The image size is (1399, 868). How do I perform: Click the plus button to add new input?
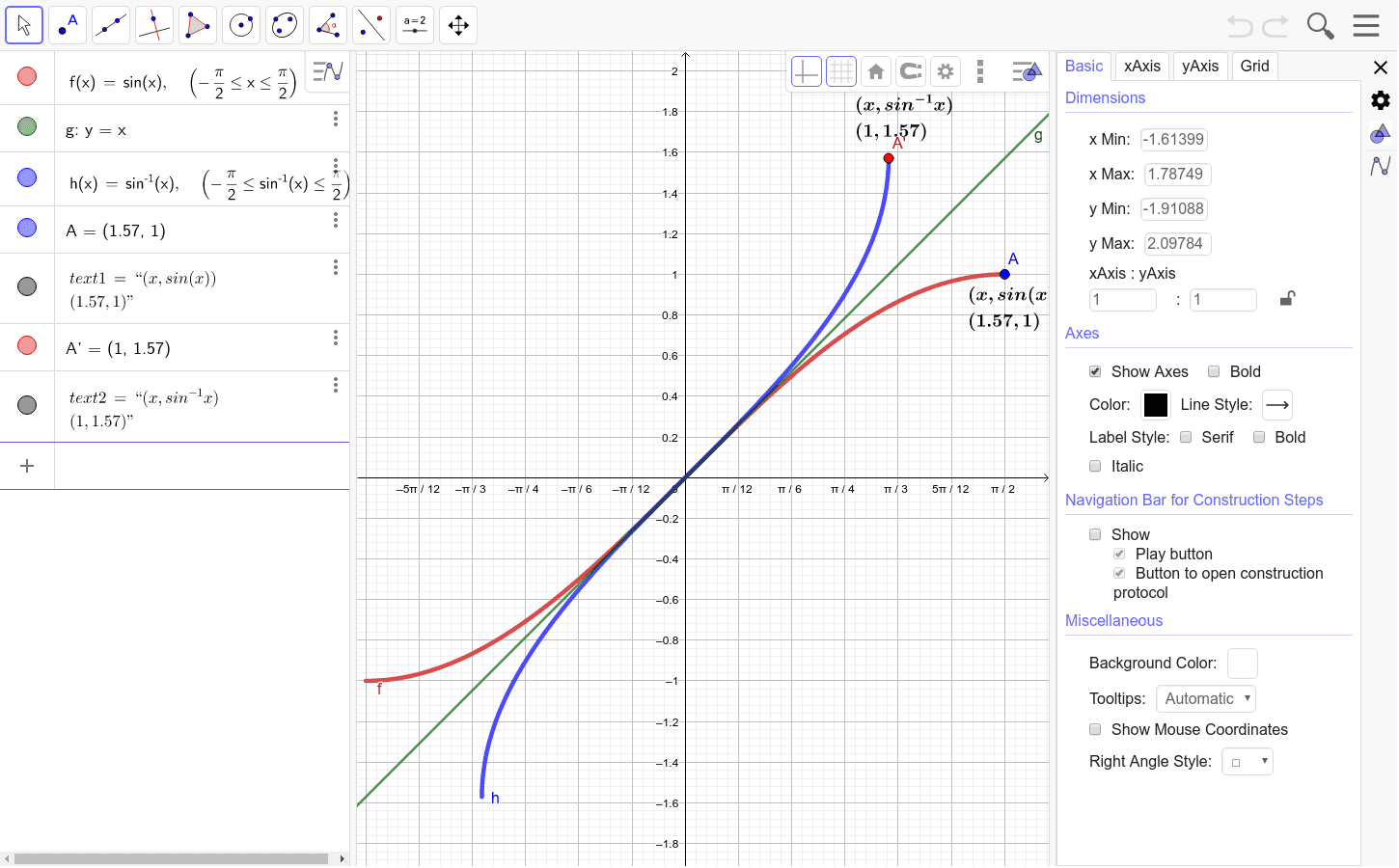(27, 465)
